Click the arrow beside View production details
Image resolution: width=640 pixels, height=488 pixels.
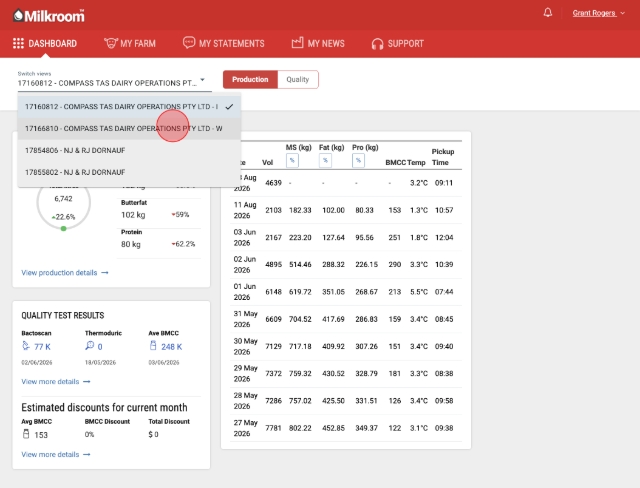pos(105,273)
